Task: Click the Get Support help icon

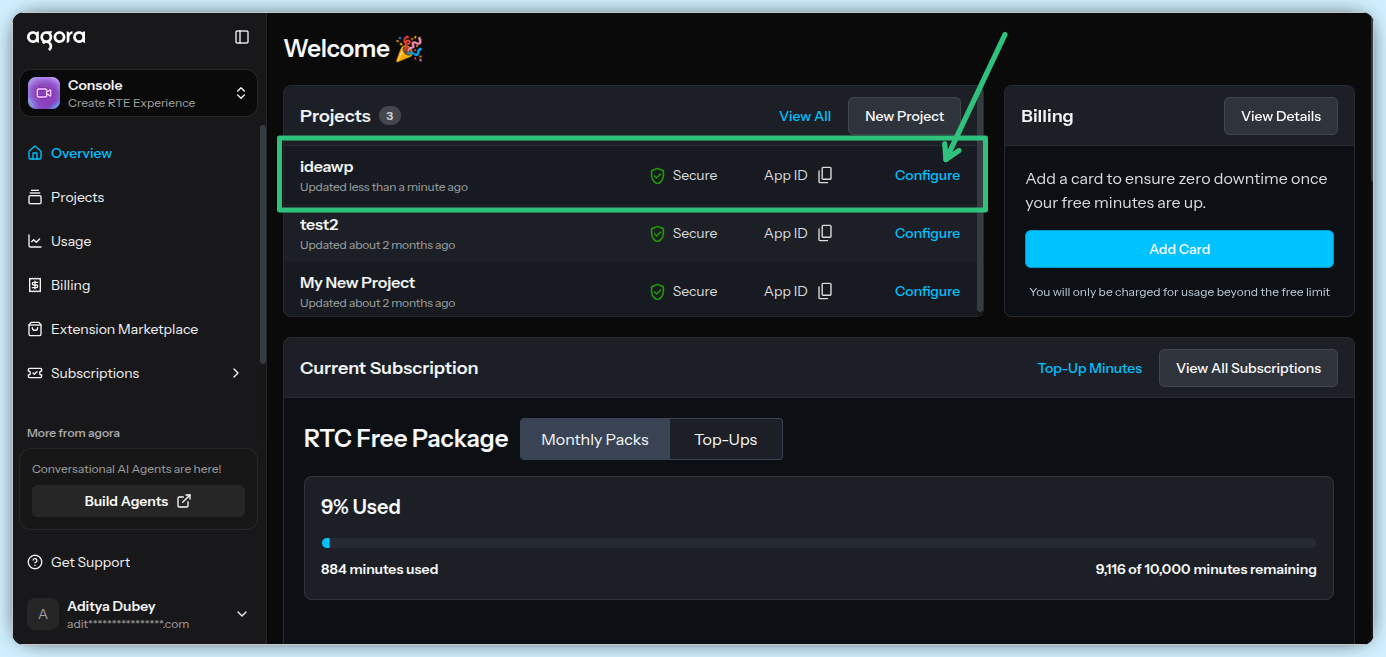Action: point(35,562)
